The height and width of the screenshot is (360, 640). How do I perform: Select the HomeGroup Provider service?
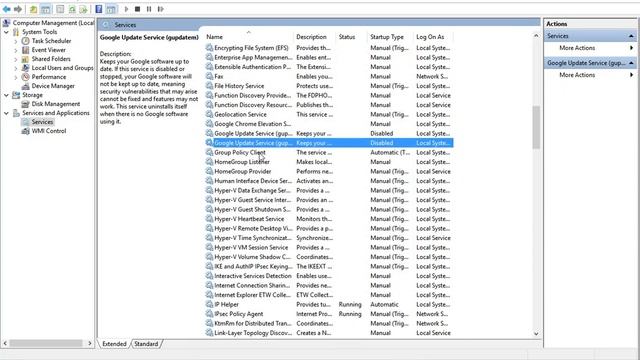329,171
